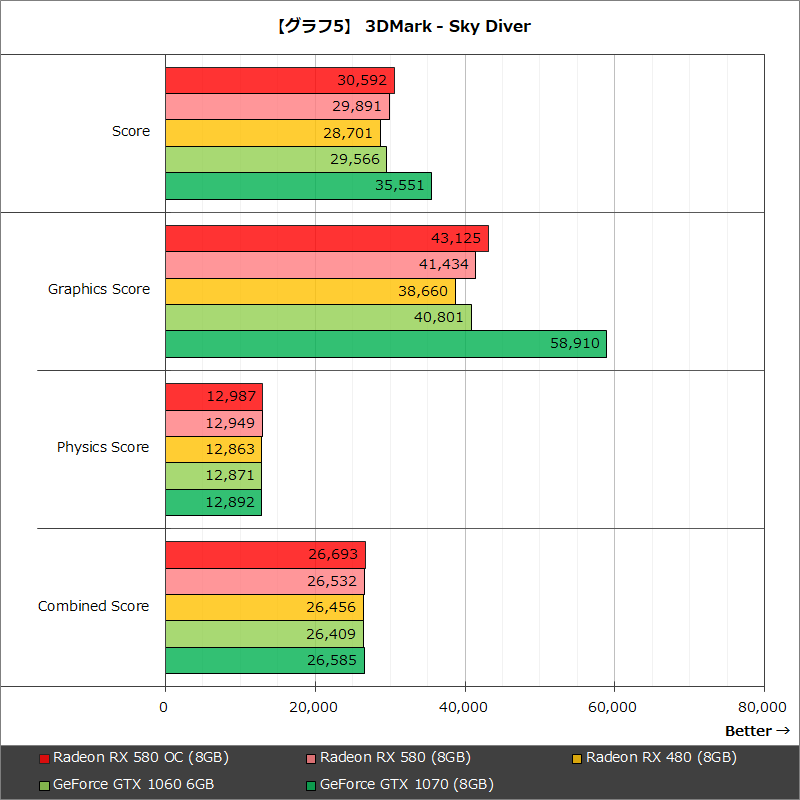This screenshot has height=800, width=800.
Task: Click the 12,871 Physics Score bar
Action: pos(214,476)
